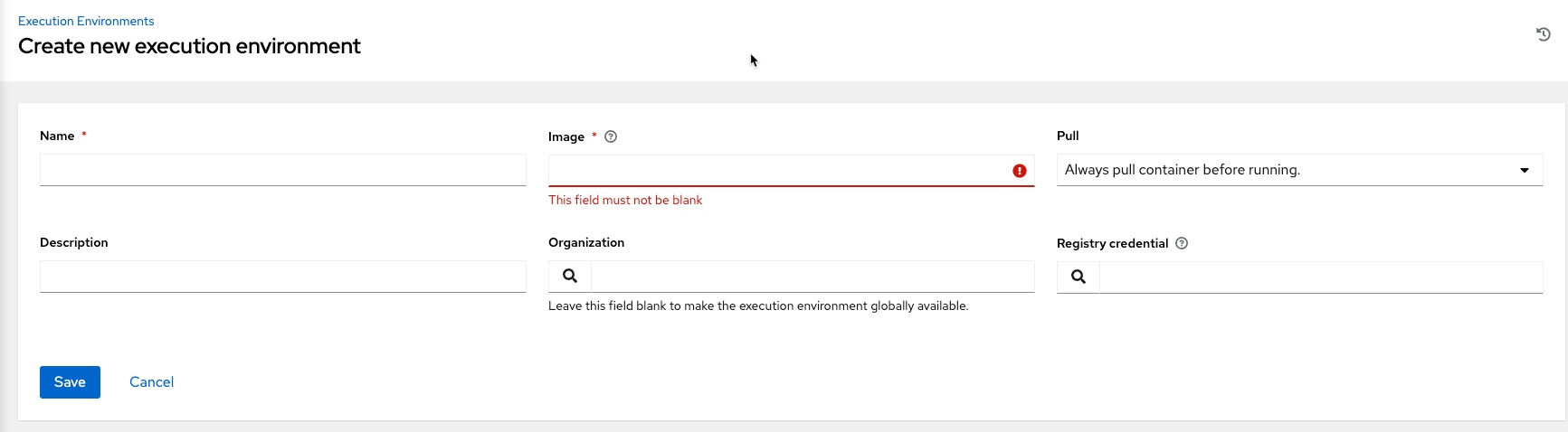Show the Registry credential help tooltip icon
1568x432 pixels.
click(x=1182, y=243)
